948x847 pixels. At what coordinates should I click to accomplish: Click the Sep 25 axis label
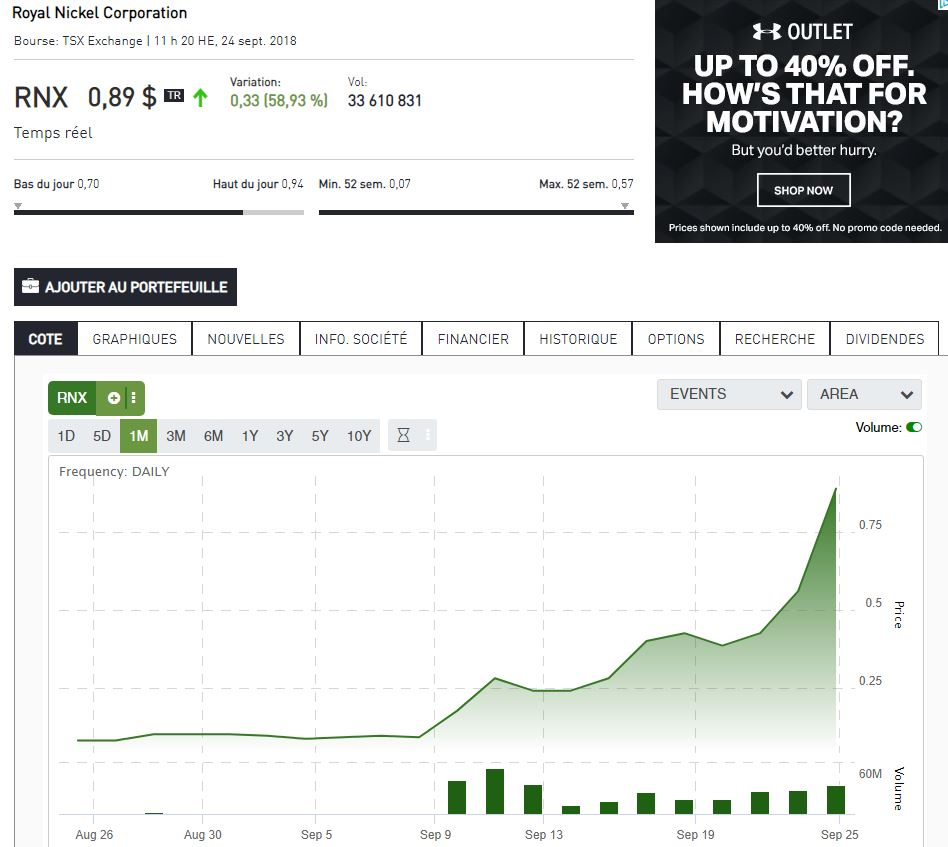839,834
